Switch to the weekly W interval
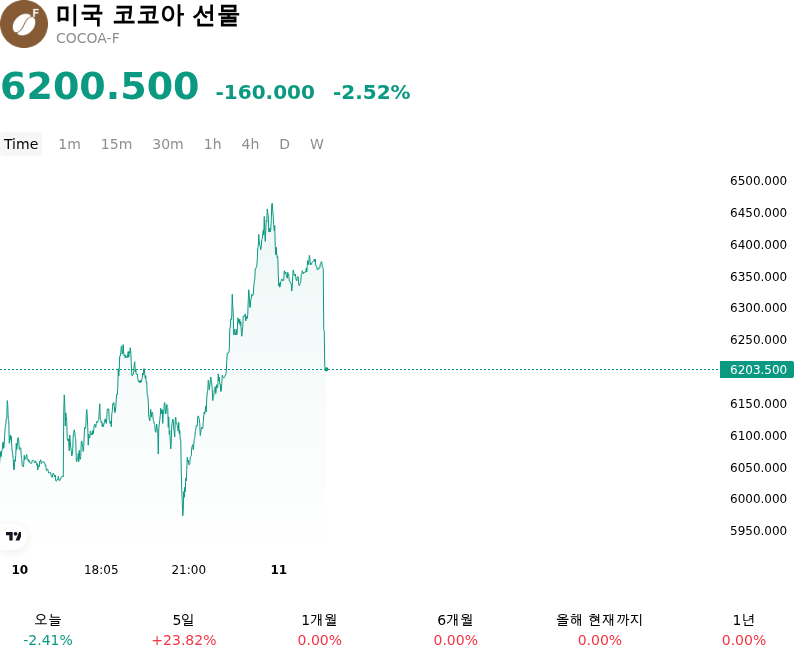Image resolution: width=800 pixels, height=660 pixels. tap(317, 144)
